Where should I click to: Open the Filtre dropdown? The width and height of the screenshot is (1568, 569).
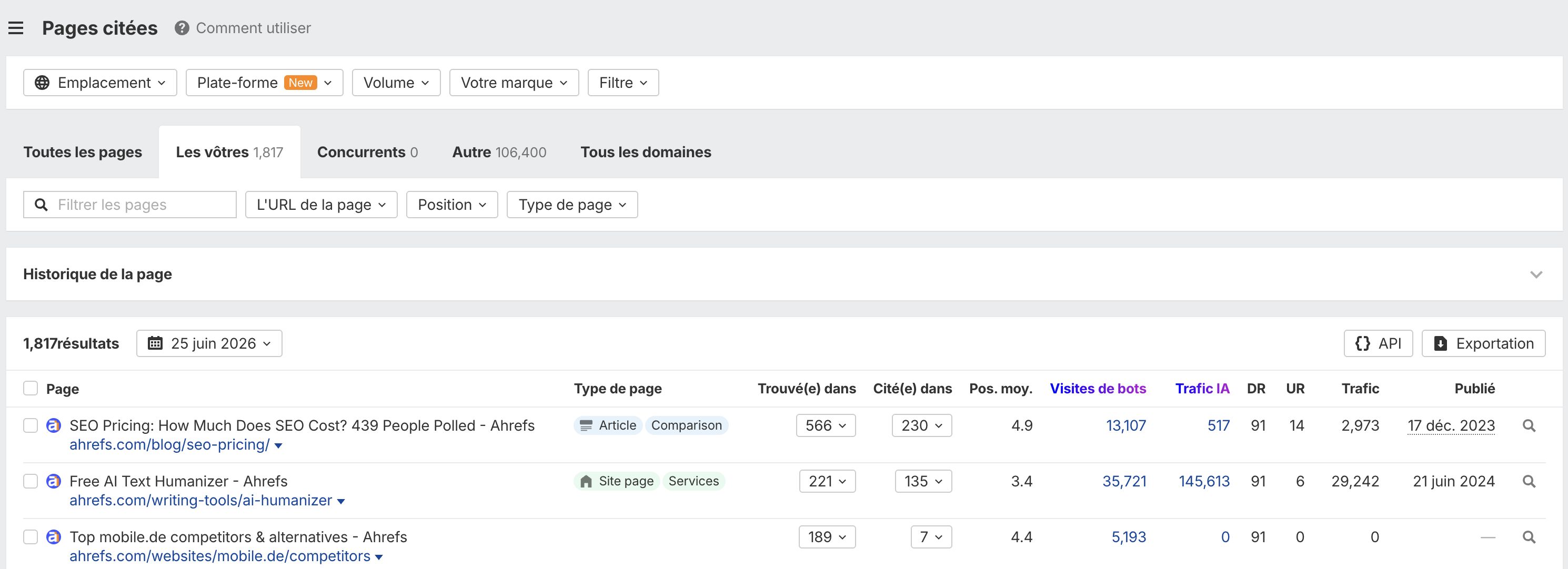(624, 83)
